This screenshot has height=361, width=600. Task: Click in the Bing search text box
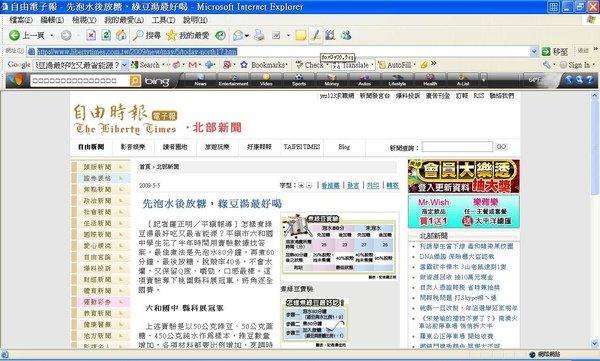click(80, 80)
